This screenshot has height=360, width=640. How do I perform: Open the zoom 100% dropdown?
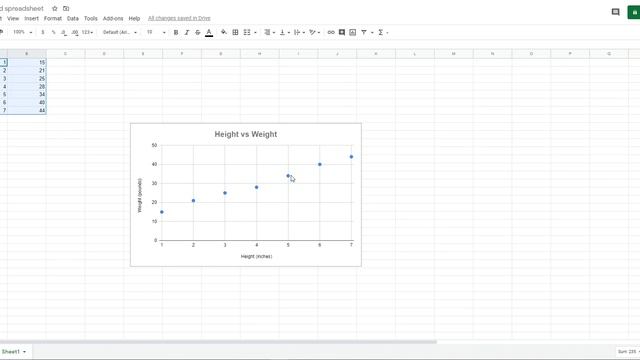22,32
